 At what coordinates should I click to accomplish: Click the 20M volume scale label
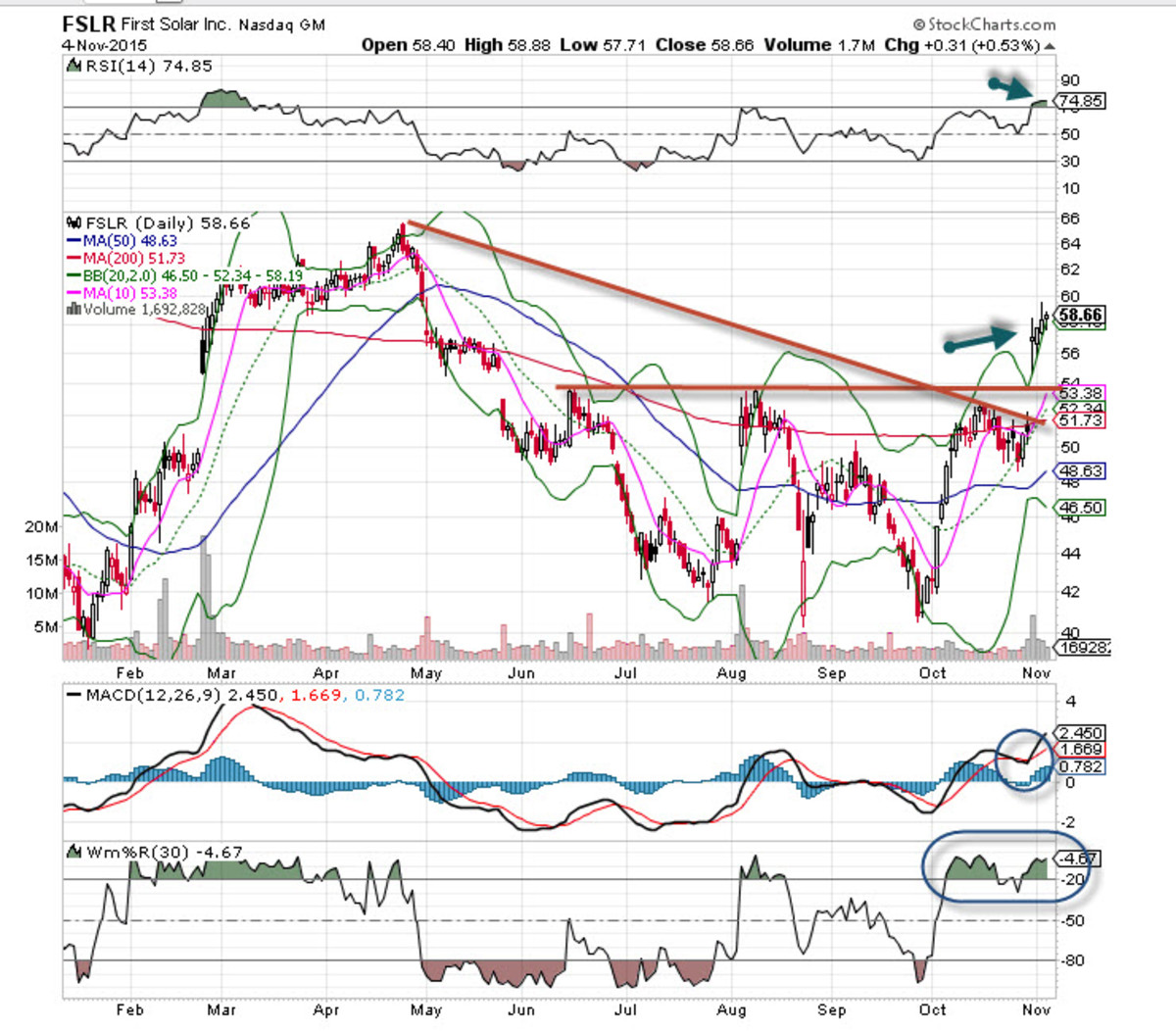(x=41, y=527)
